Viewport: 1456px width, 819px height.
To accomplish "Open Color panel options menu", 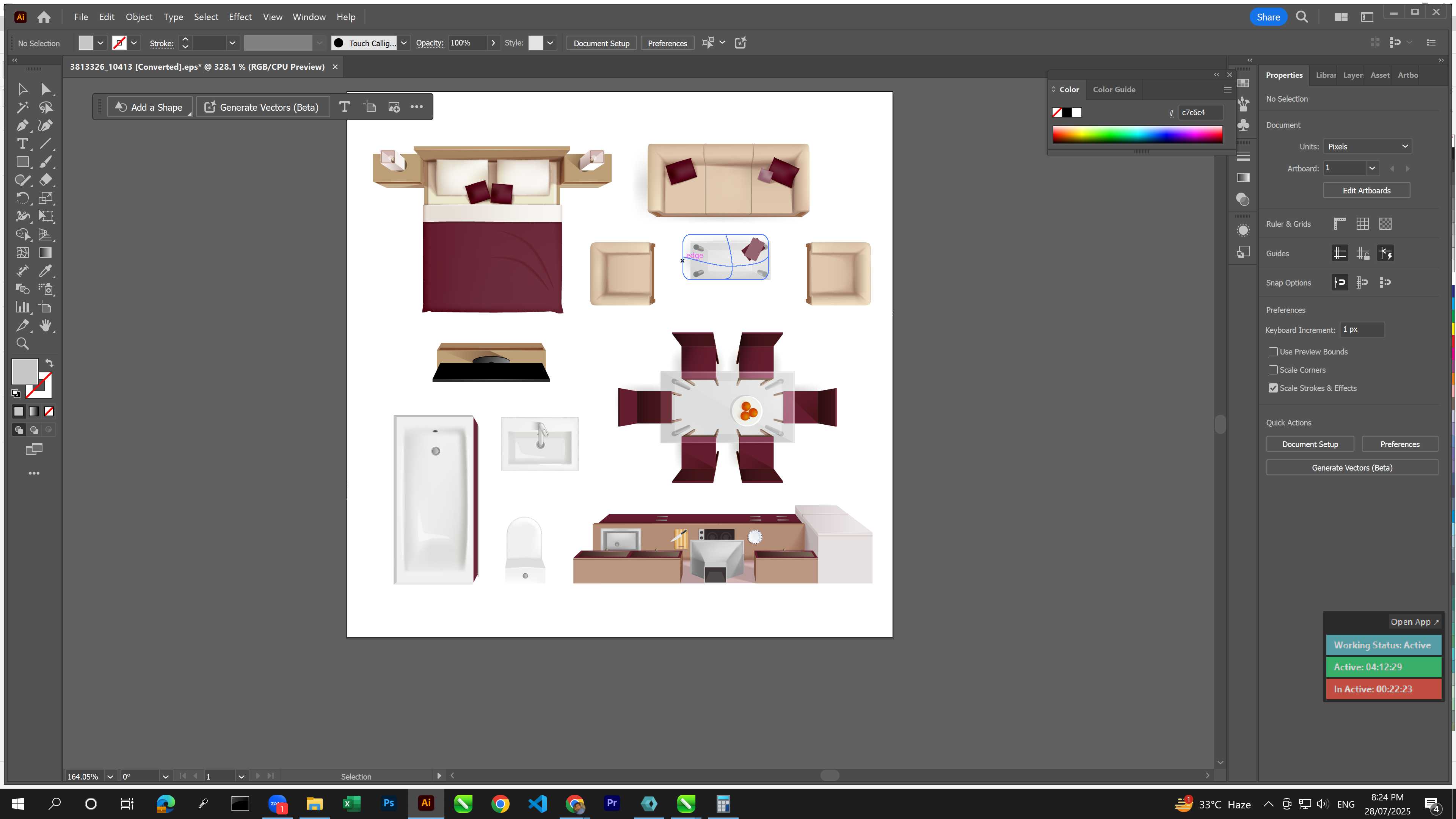I will coord(1227,89).
